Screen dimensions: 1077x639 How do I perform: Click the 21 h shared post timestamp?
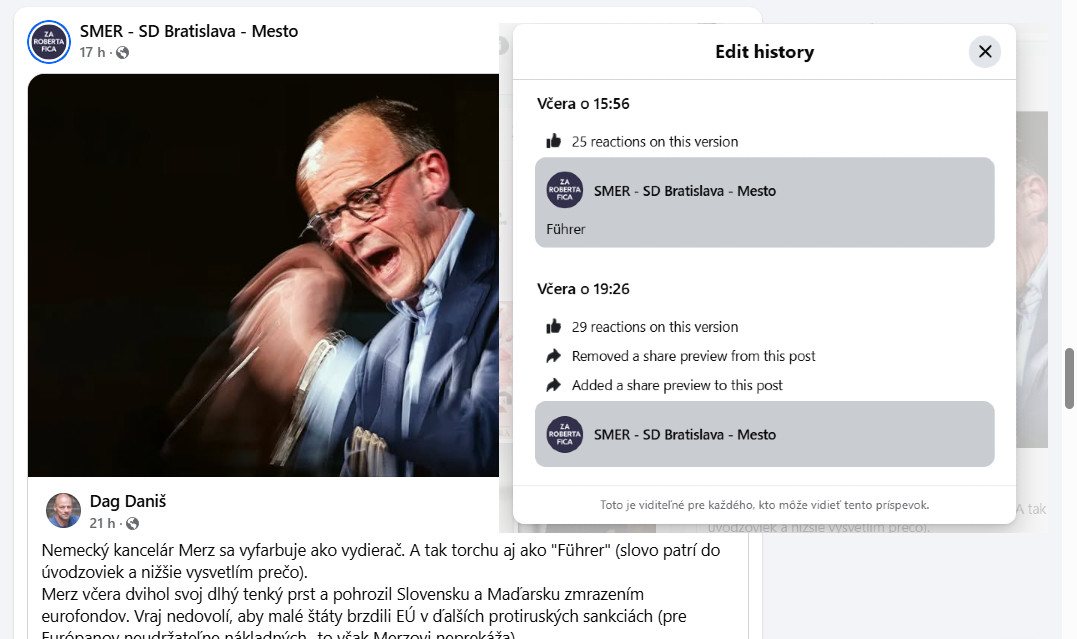point(102,524)
